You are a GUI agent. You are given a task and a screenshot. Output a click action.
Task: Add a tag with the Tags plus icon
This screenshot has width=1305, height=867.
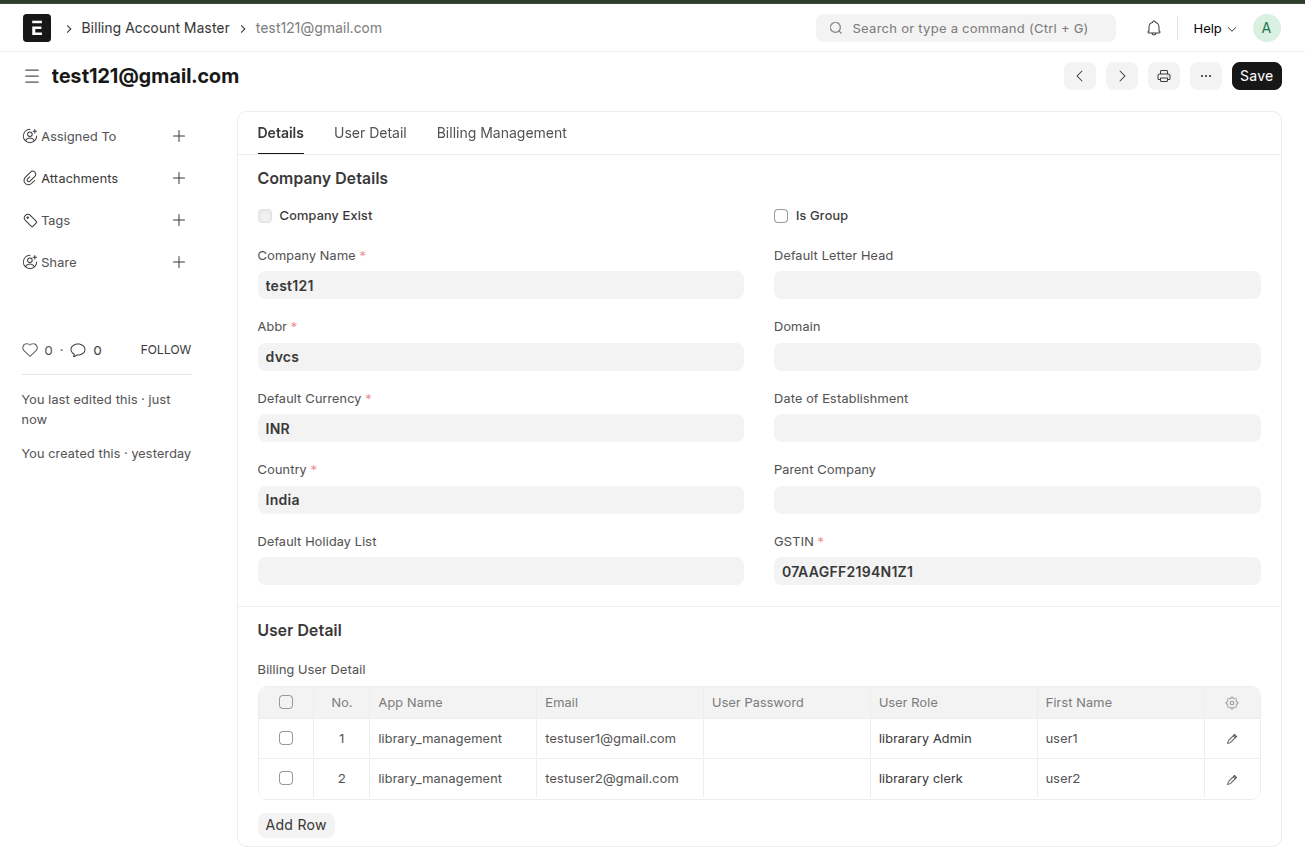[179, 220]
